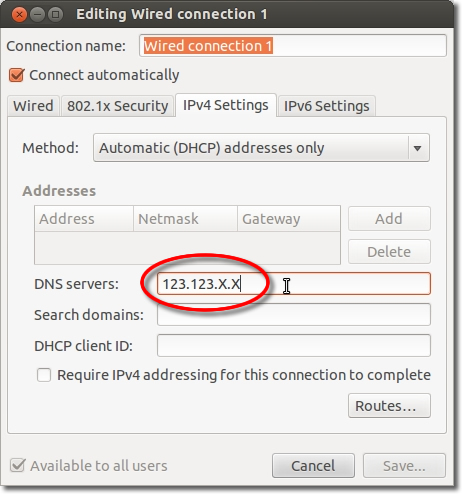462x494 pixels.
Task: Open the Method dropdown list
Action: click(261, 148)
